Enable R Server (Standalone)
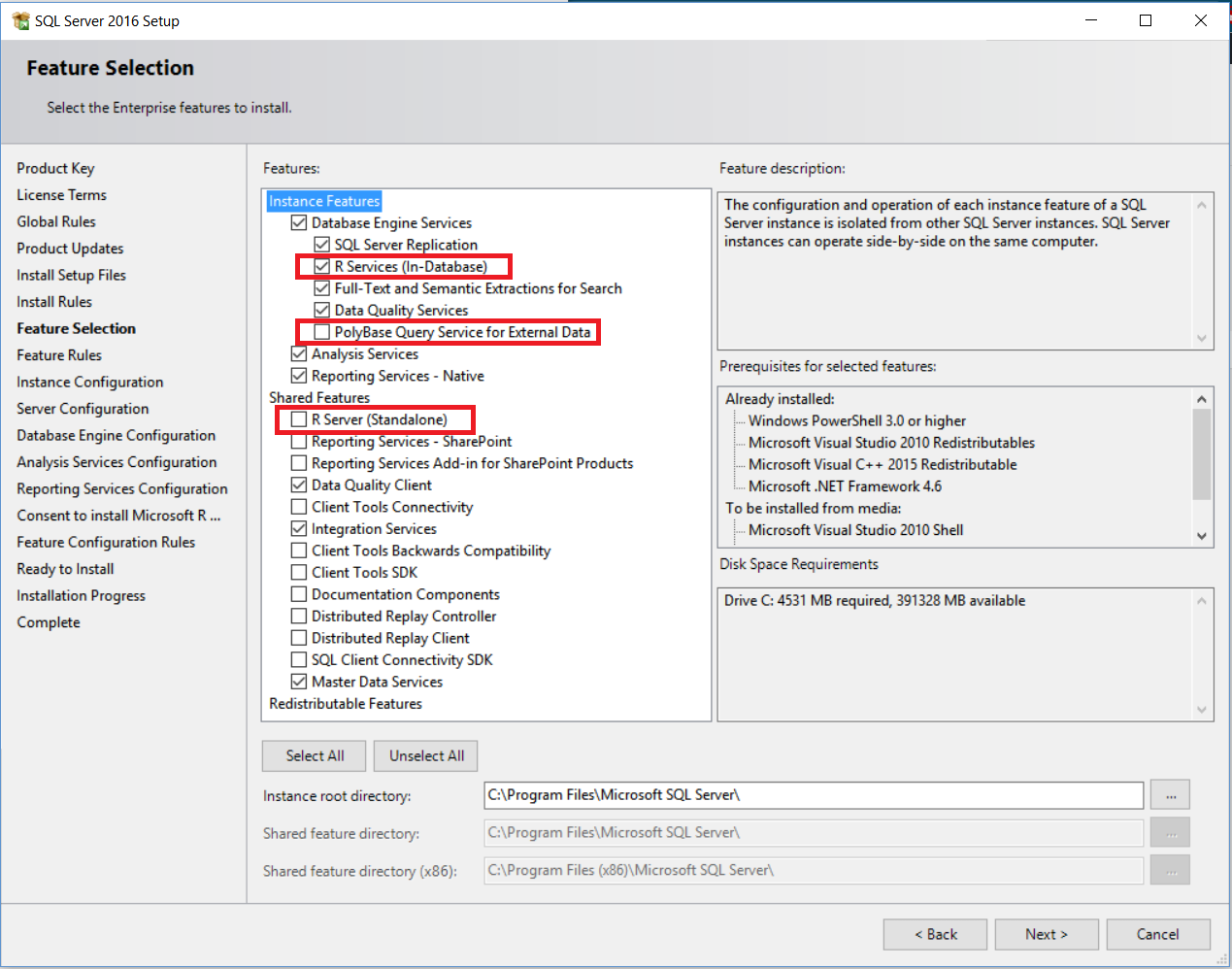 click(300, 419)
